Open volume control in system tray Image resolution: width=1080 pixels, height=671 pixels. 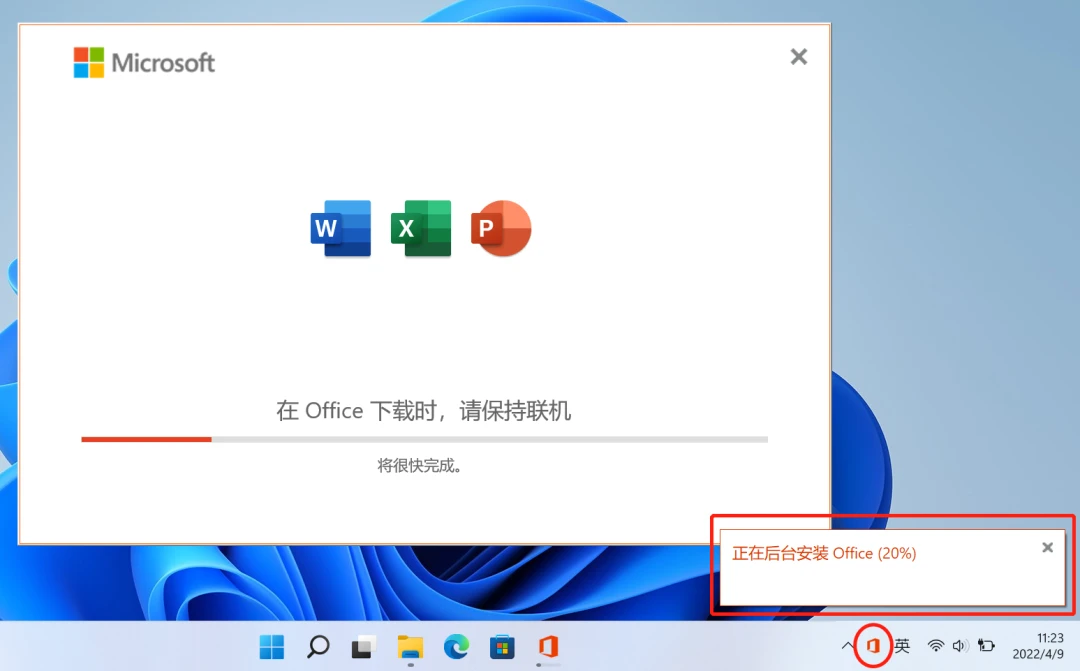point(960,646)
